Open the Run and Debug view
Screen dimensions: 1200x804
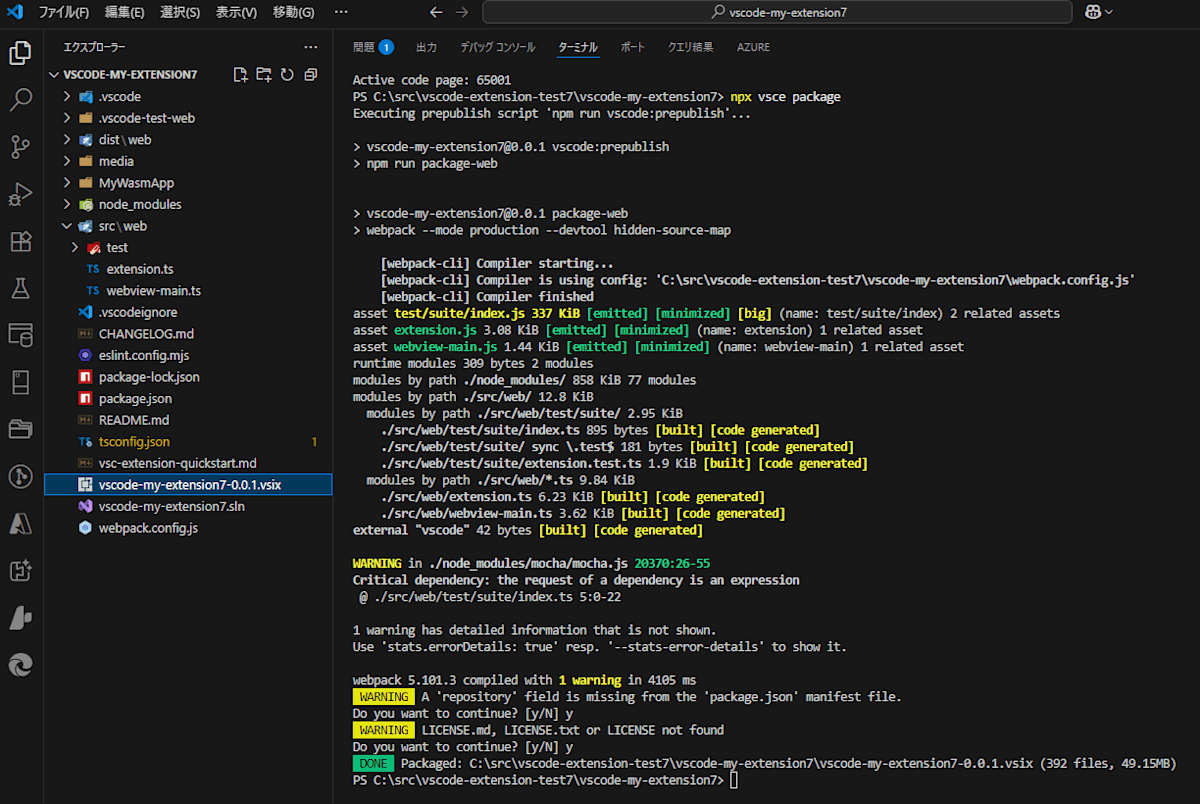(21, 194)
